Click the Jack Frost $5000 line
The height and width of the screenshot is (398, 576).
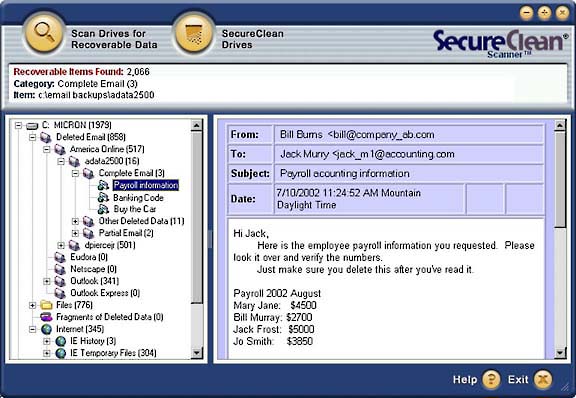point(274,329)
